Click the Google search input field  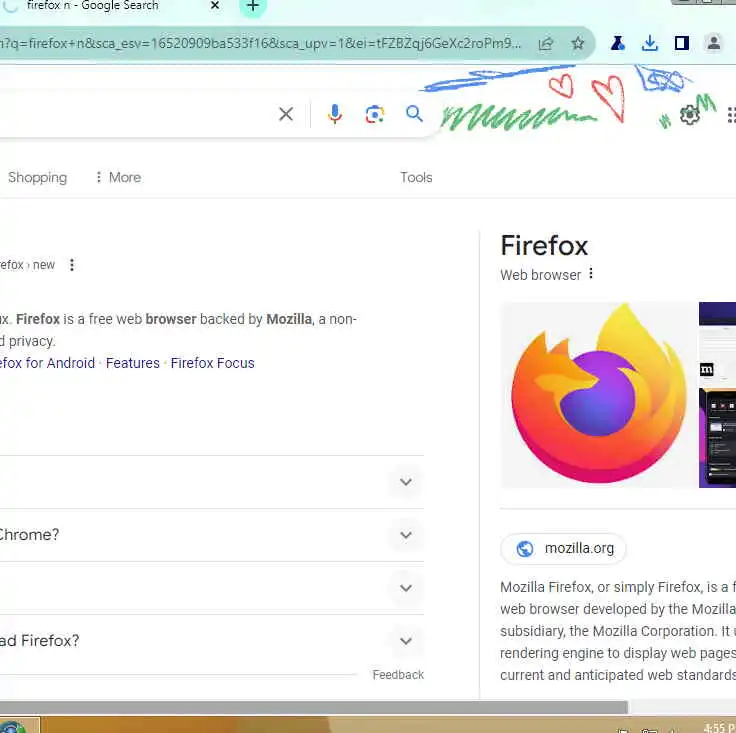136,114
